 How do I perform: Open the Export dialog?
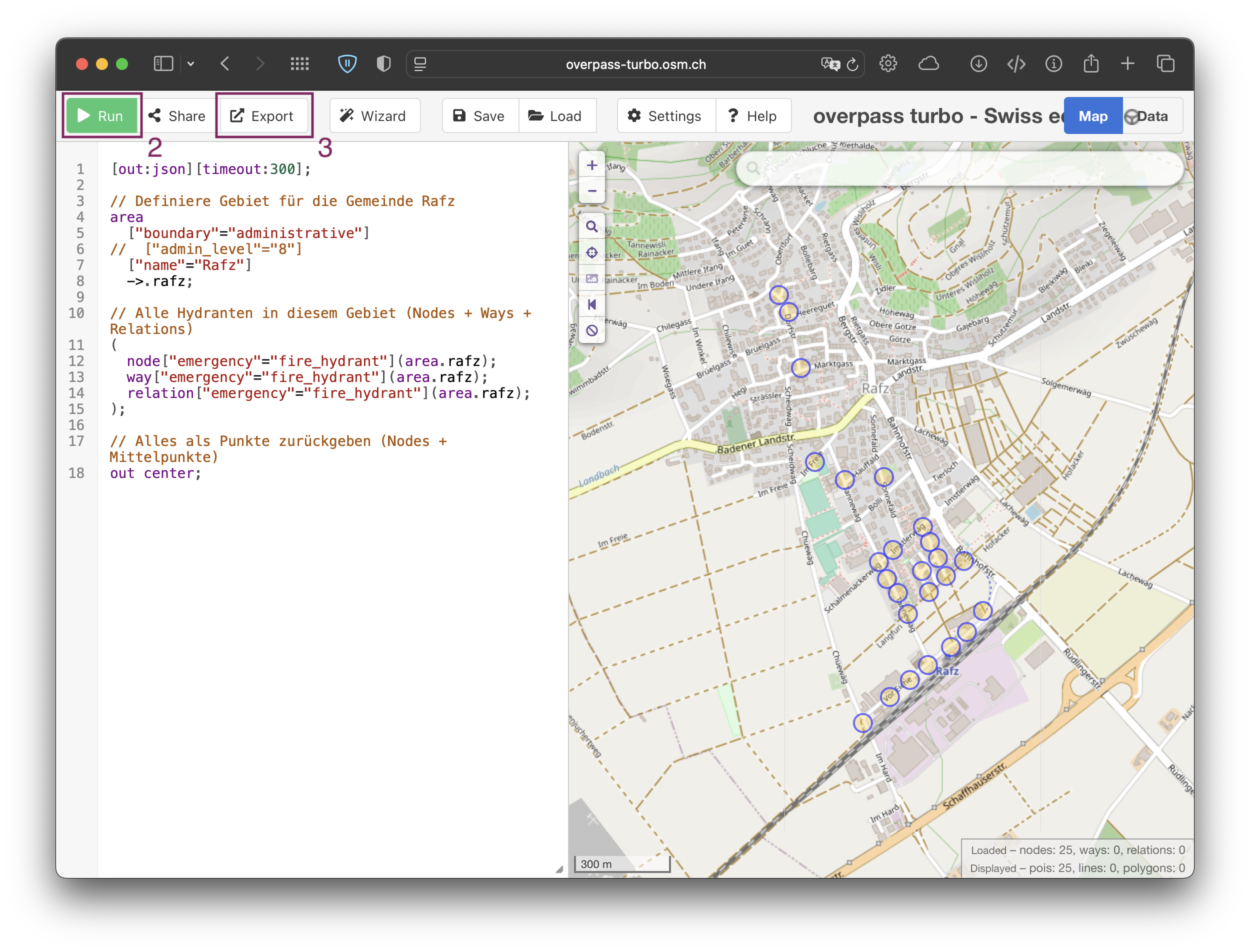point(263,116)
